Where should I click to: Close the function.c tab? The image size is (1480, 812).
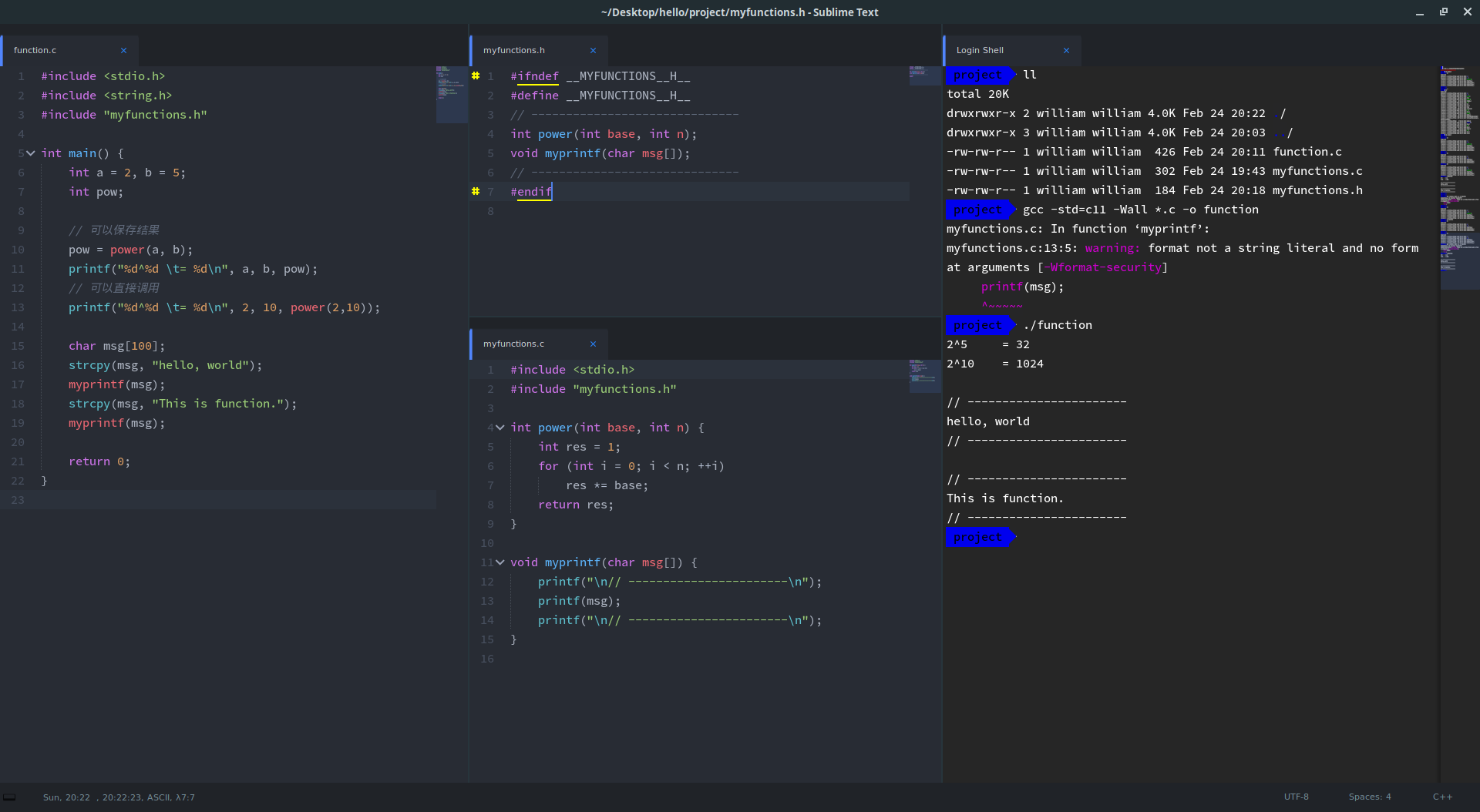tap(123, 51)
